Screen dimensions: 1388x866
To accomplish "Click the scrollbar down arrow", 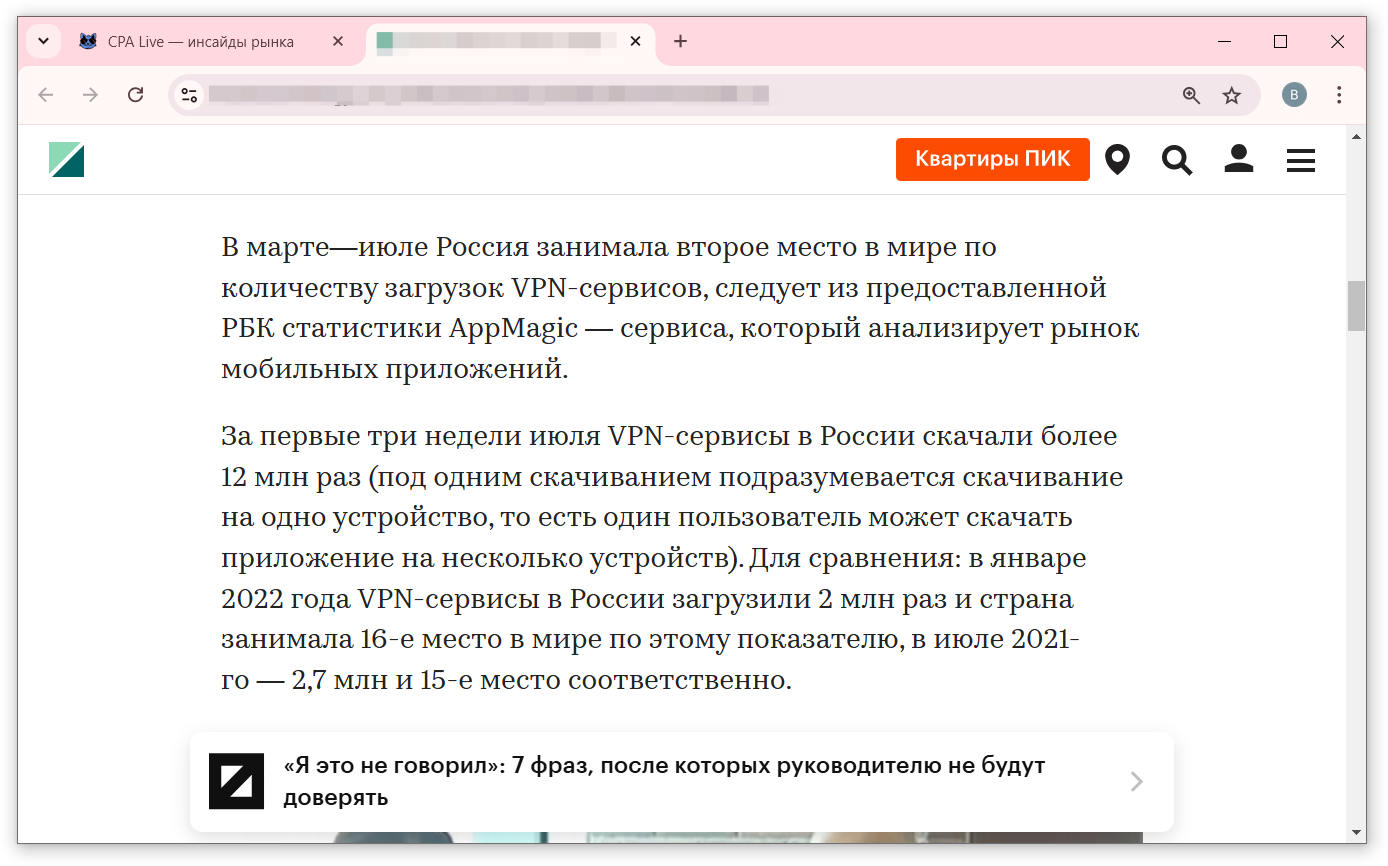I will coord(1356,832).
